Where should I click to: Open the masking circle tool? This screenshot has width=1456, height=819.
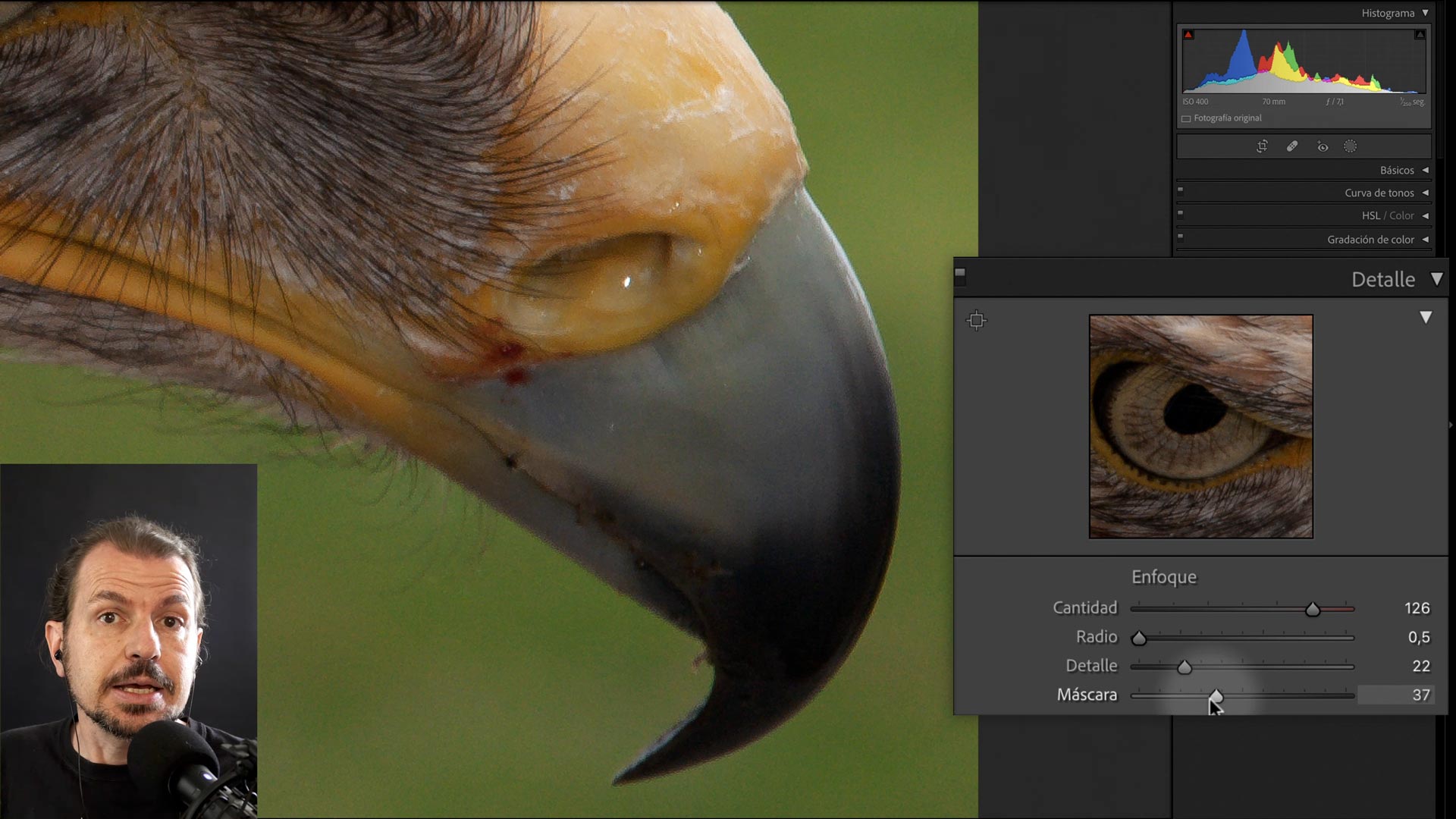point(1351,146)
